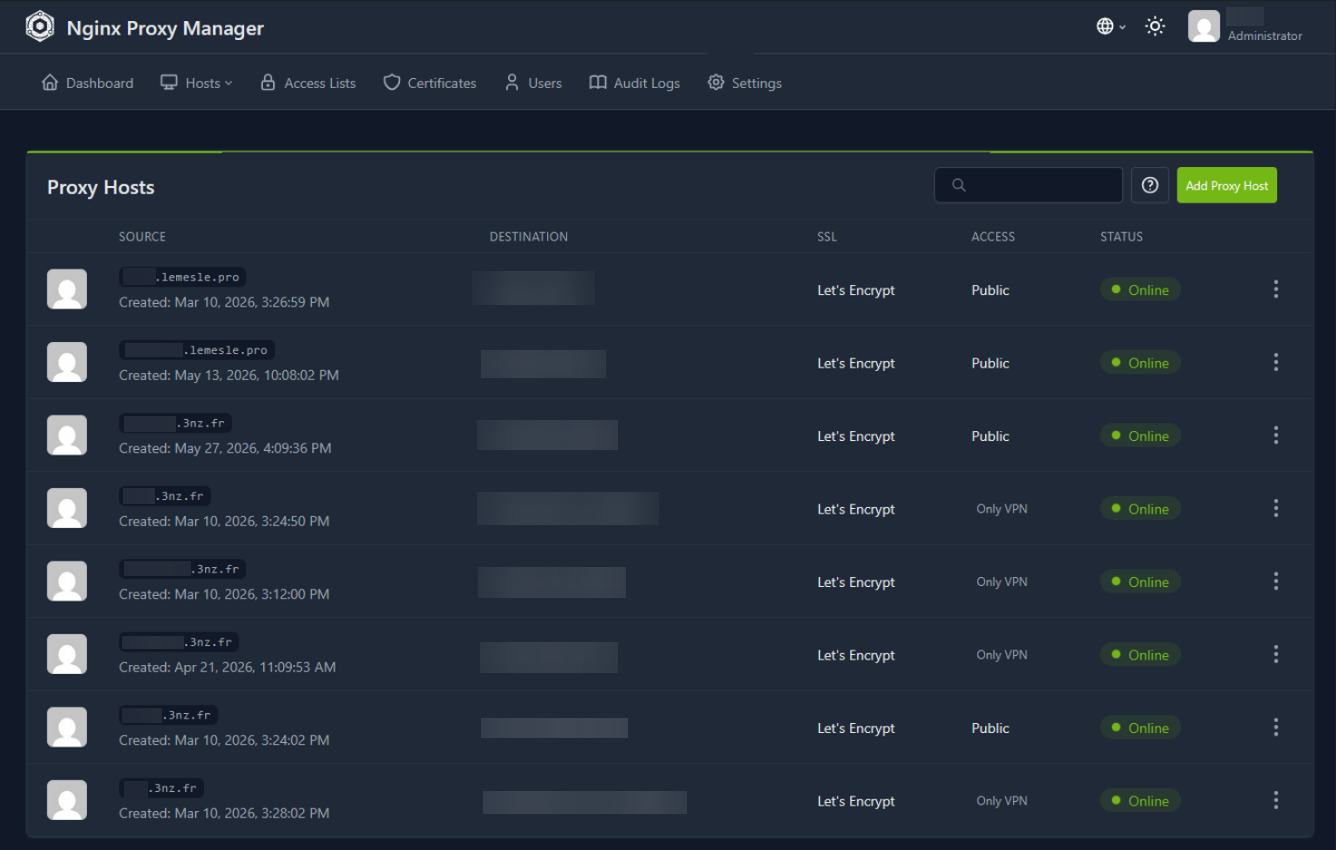Click the SSL column header
1336x850 pixels.
(x=827, y=237)
